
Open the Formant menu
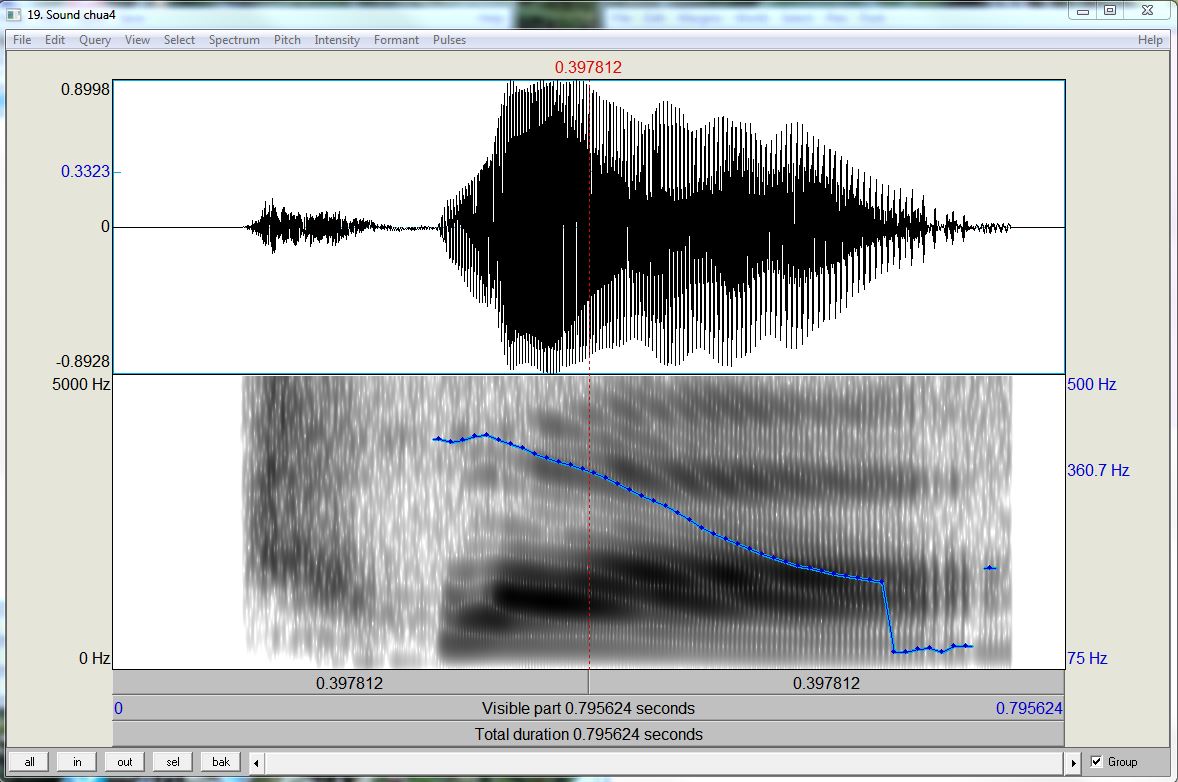pos(396,40)
